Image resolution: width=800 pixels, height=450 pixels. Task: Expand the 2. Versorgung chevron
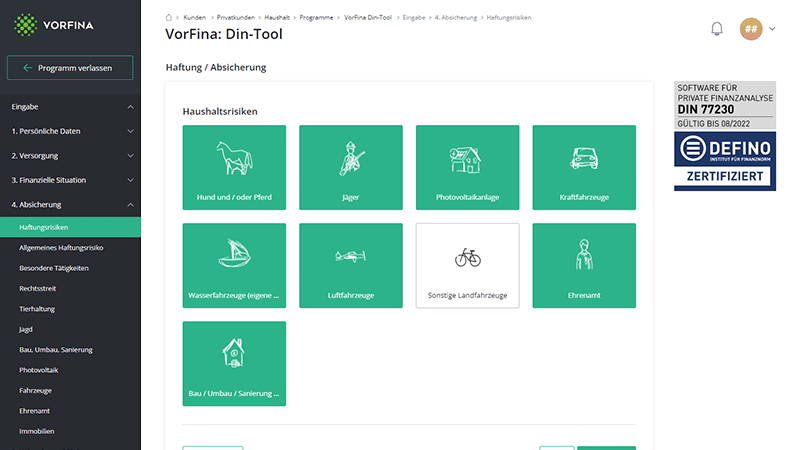coord(130,156)
